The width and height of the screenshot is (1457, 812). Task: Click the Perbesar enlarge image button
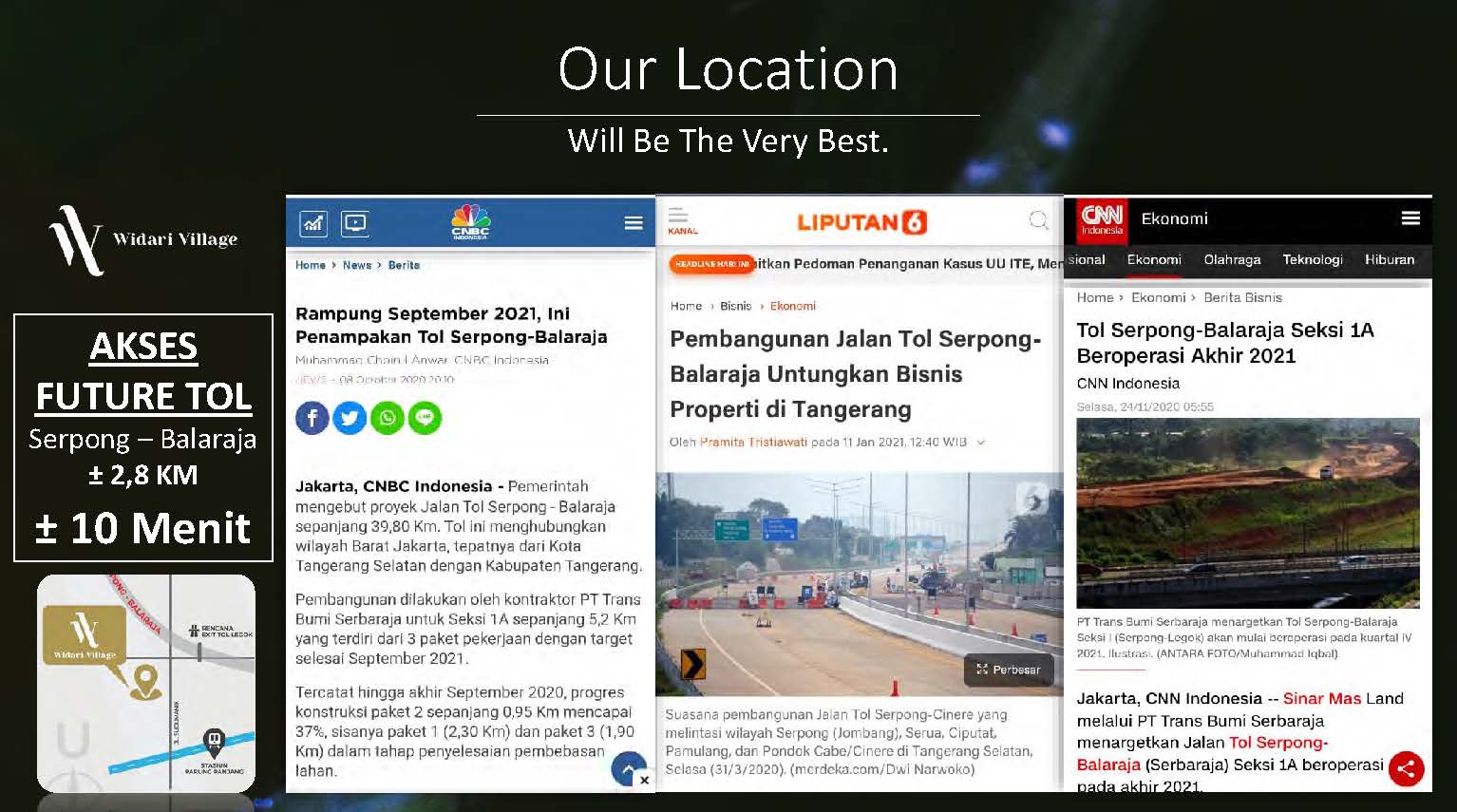(x=1009, y=670)
